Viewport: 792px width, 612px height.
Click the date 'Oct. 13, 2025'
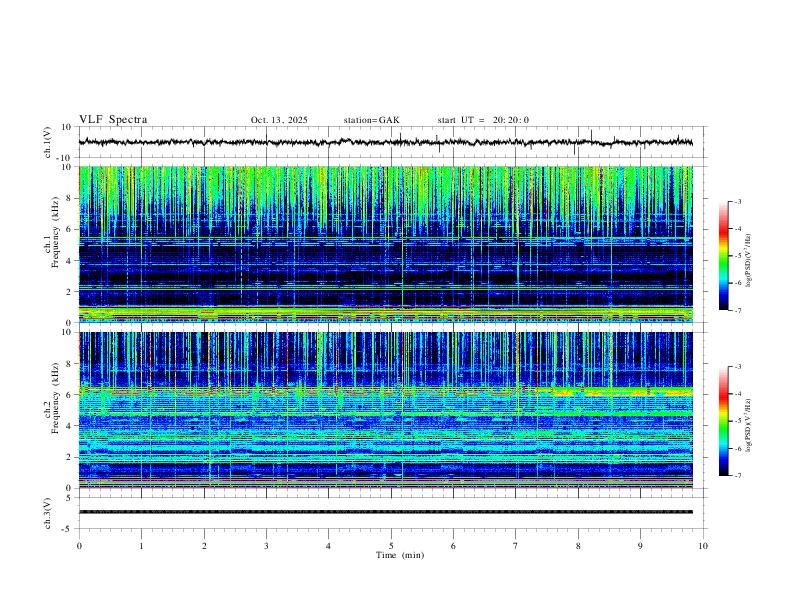(x=279, y=120)
